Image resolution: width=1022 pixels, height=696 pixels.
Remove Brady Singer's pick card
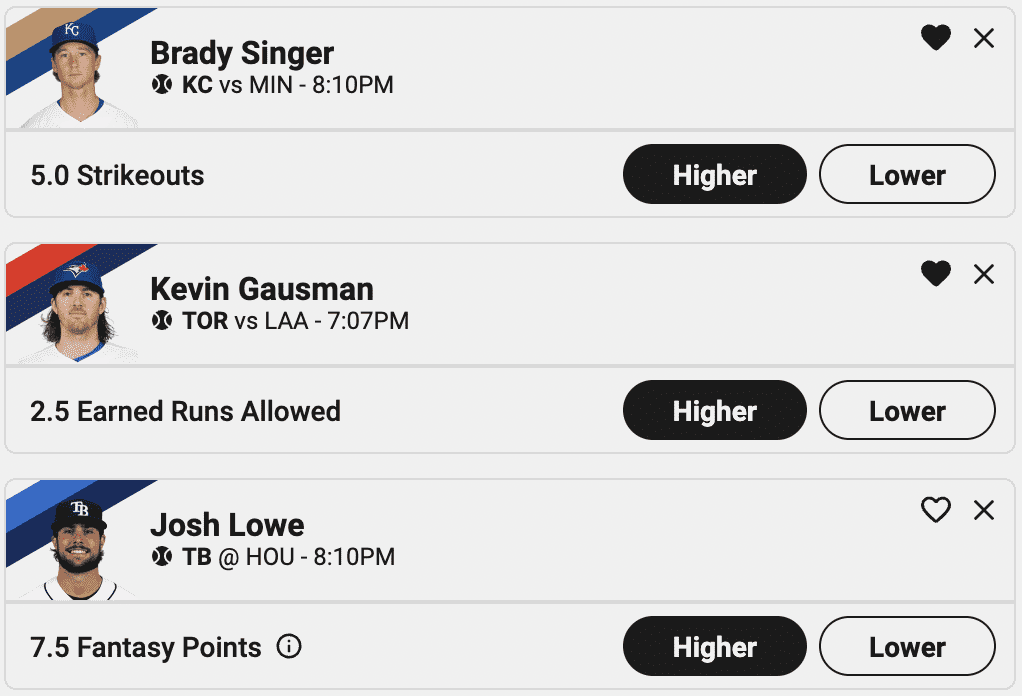[x=984, y=38]
